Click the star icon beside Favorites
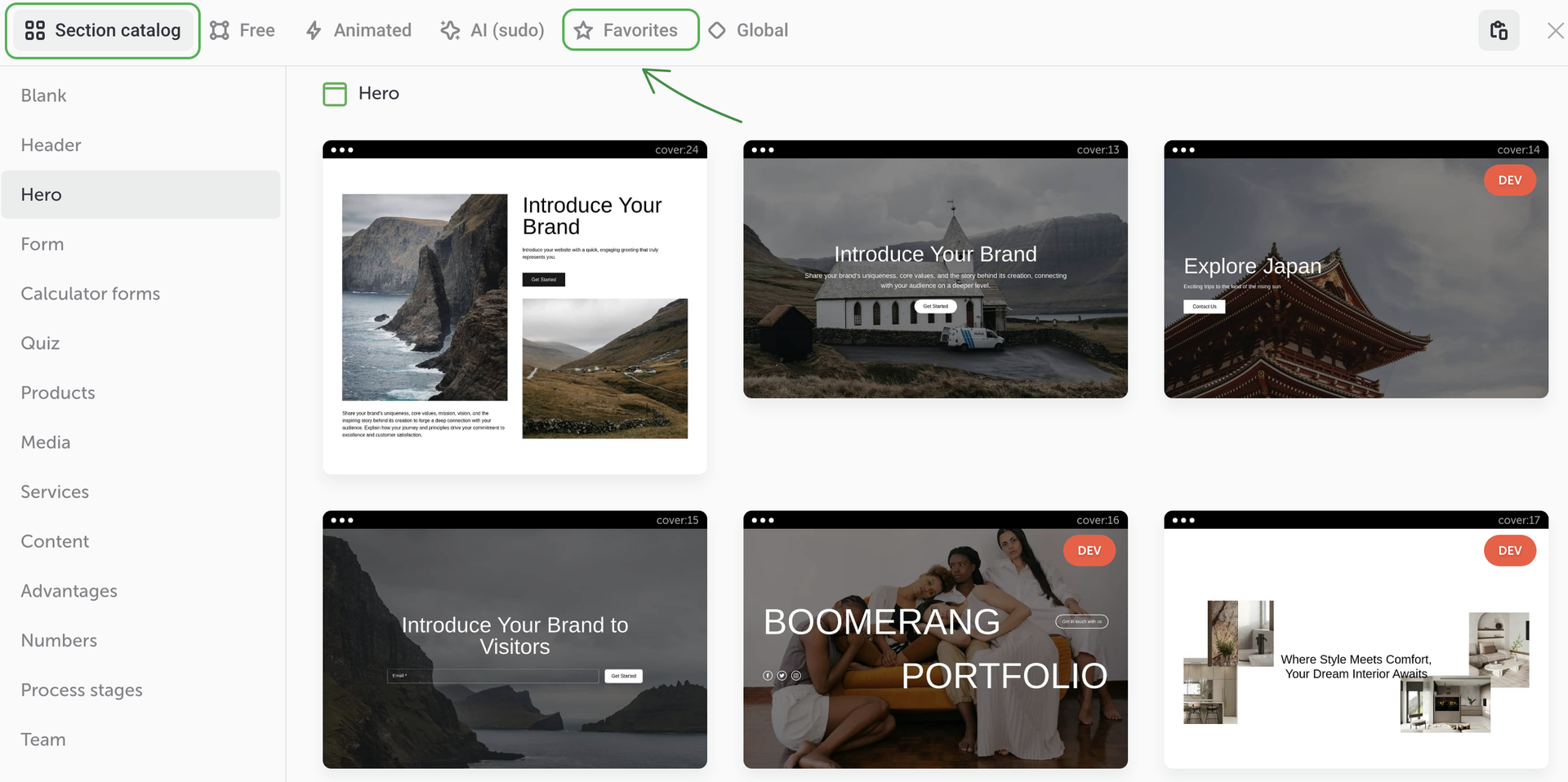The height and width of the screenshot is (782, 1568). (583, 31)
